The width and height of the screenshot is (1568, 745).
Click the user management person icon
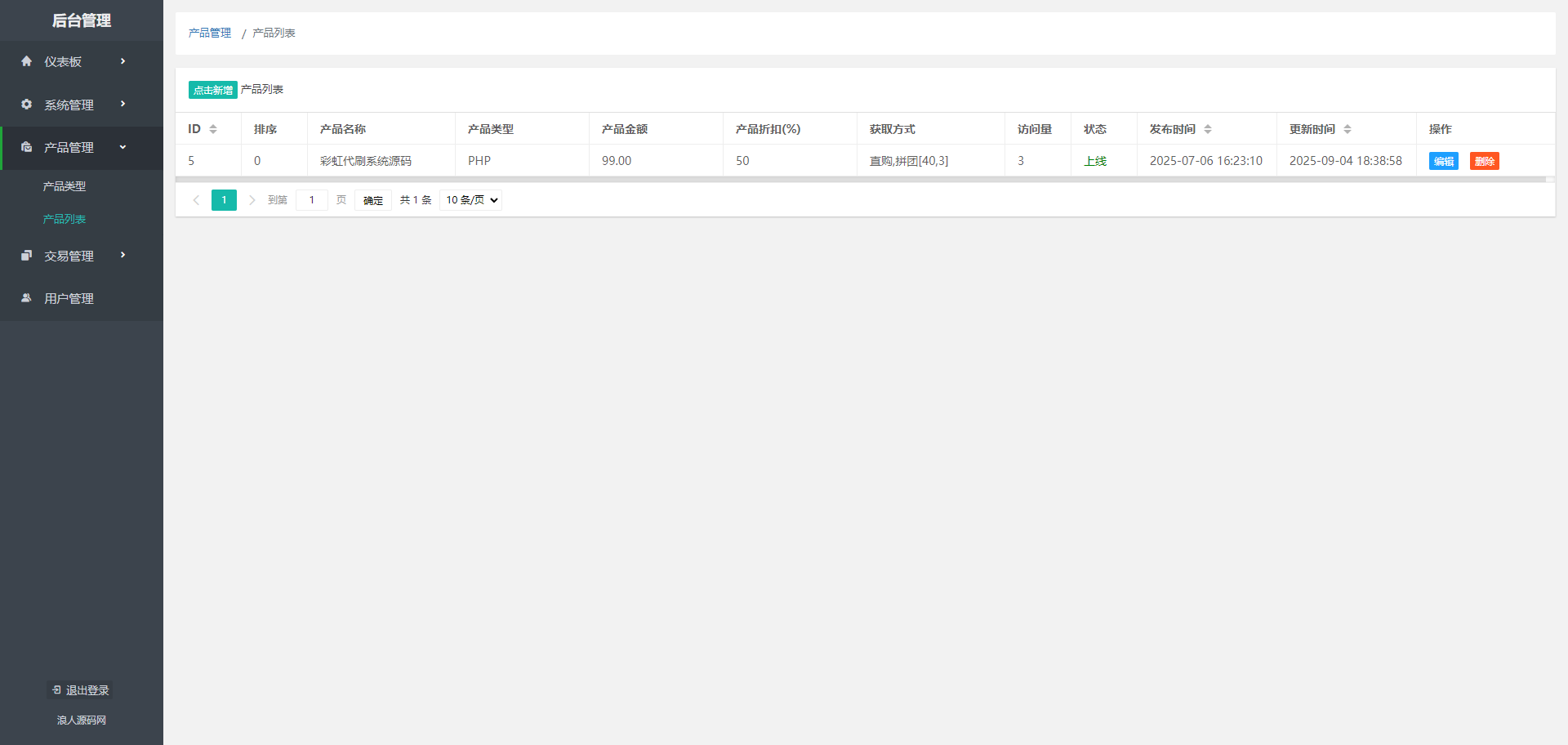[x=27, y=298]
